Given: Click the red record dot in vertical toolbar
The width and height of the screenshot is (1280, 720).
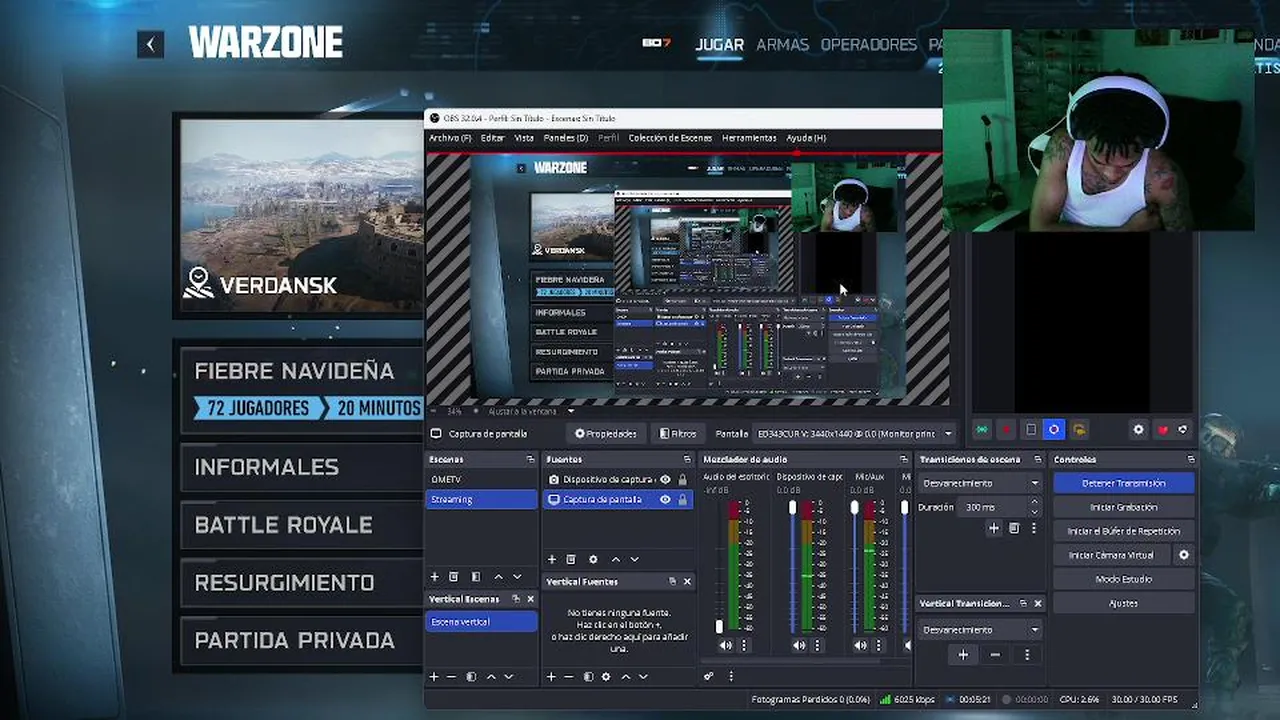Looking at the screenshot, I should (x=1007, y=429).
